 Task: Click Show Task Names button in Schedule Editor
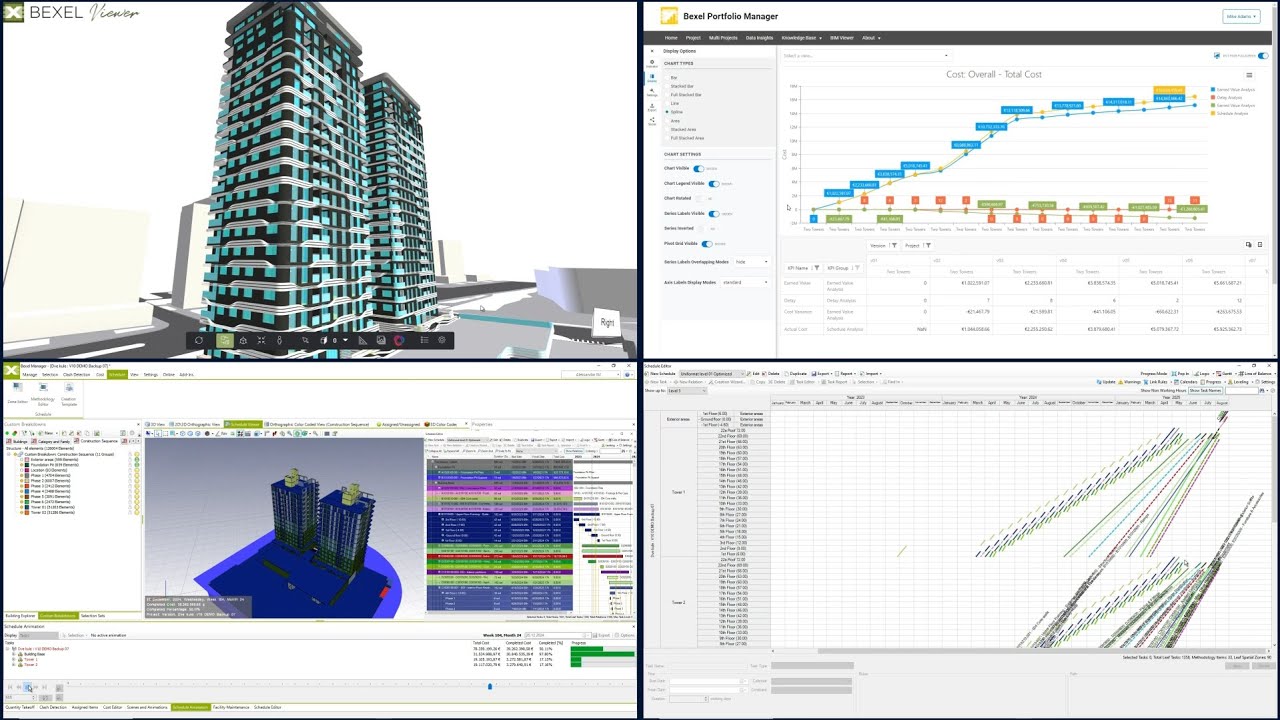1208,391
